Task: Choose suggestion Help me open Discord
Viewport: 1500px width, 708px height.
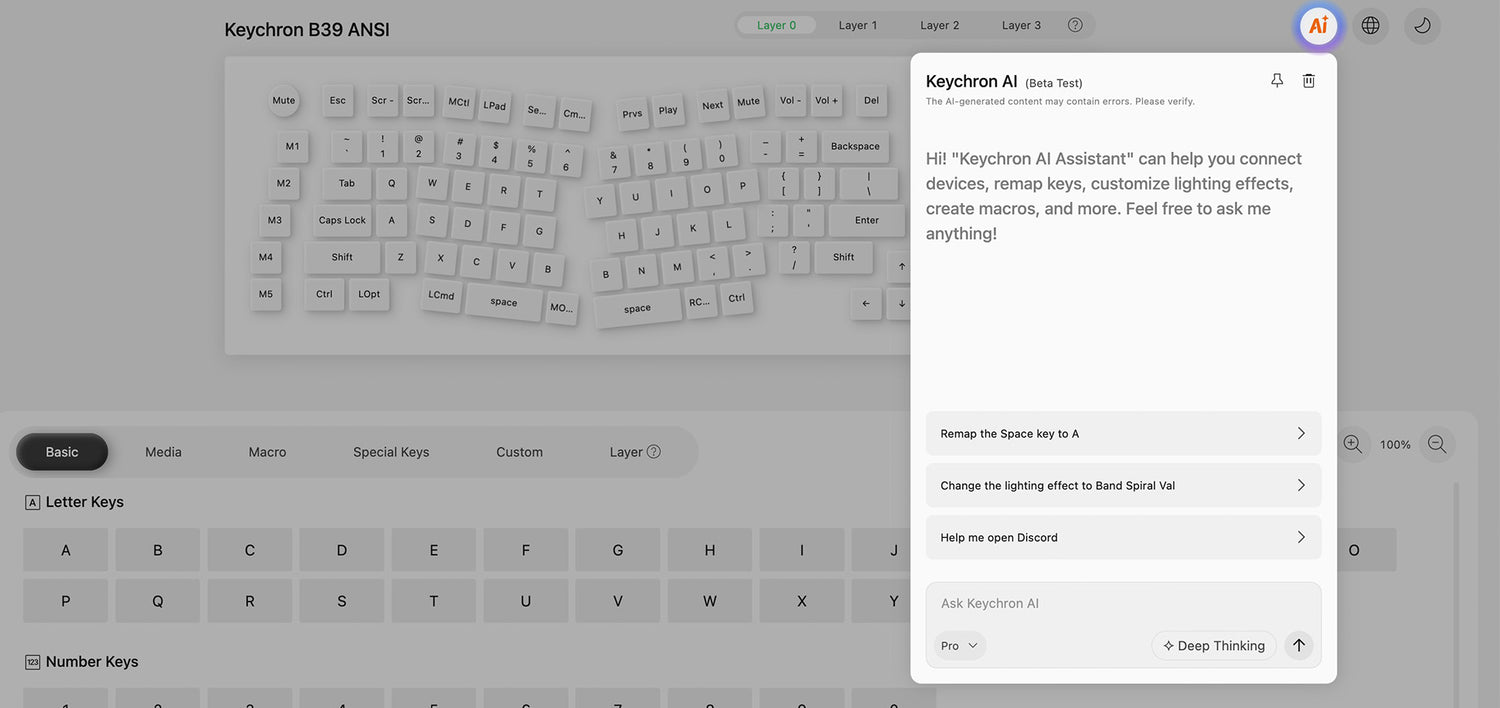Action: coord(1123,538)
